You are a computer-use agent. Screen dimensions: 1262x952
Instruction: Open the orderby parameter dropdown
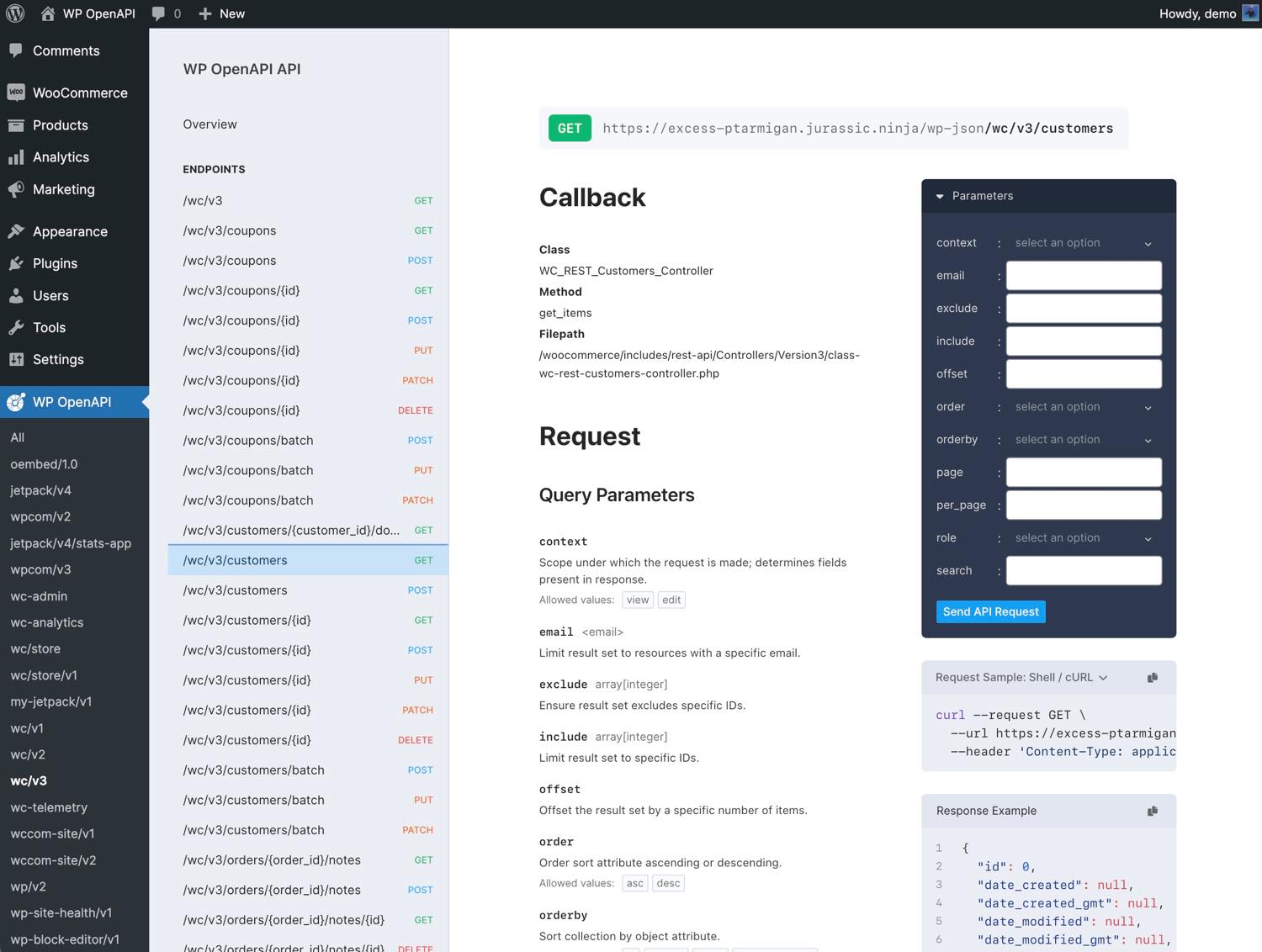tap(1084, 440)
